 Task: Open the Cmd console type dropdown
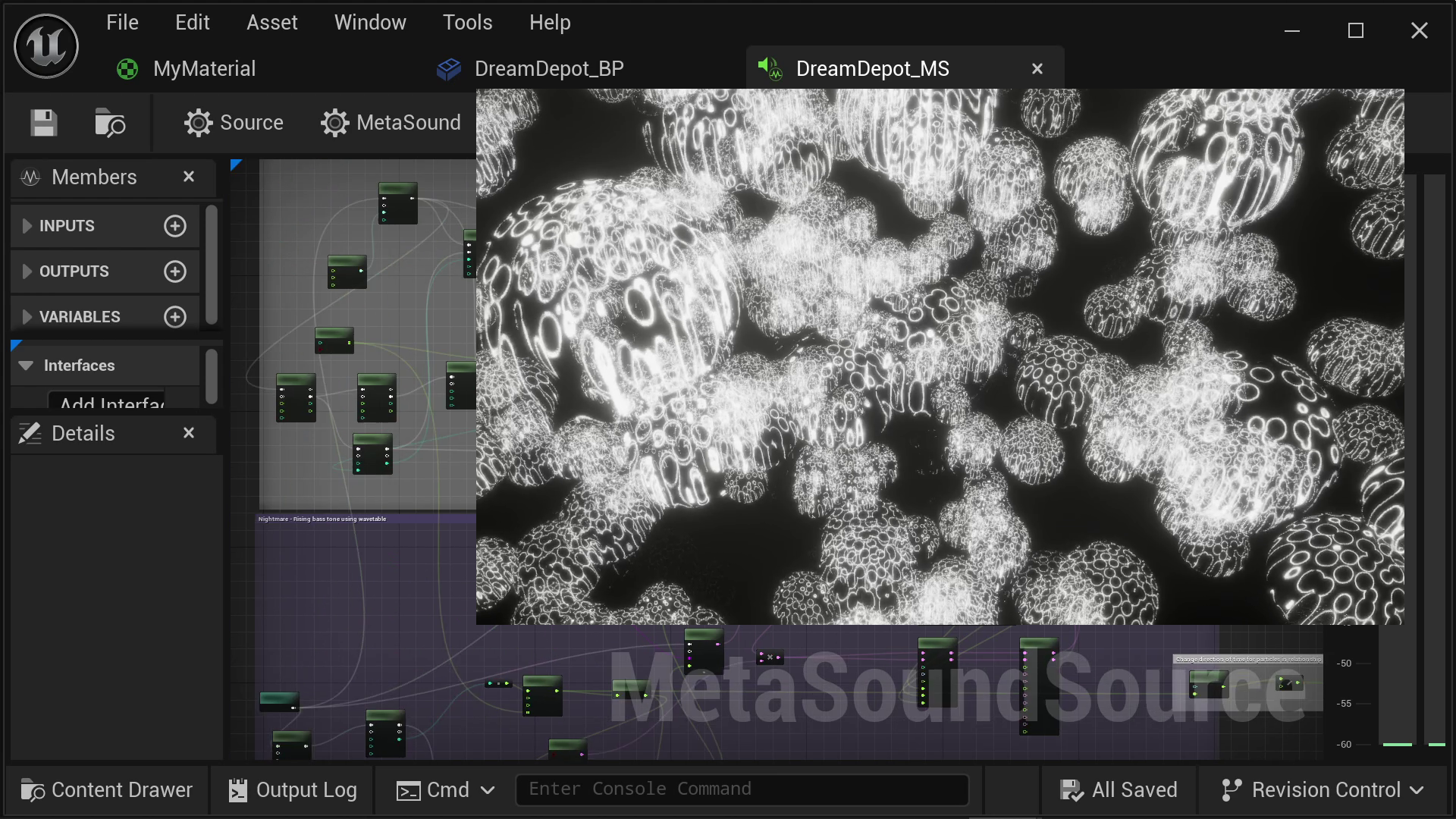pos(446,790)
